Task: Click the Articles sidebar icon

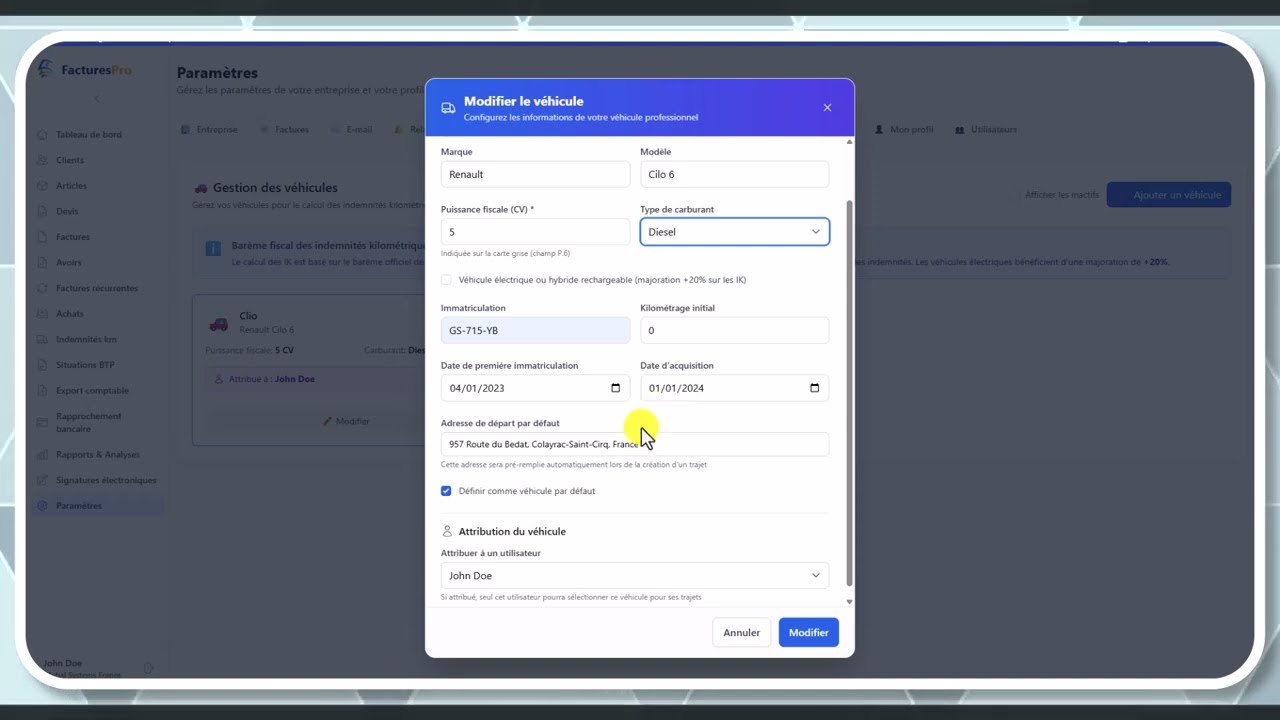Action: pyautogui.click(x=42, y=186)
